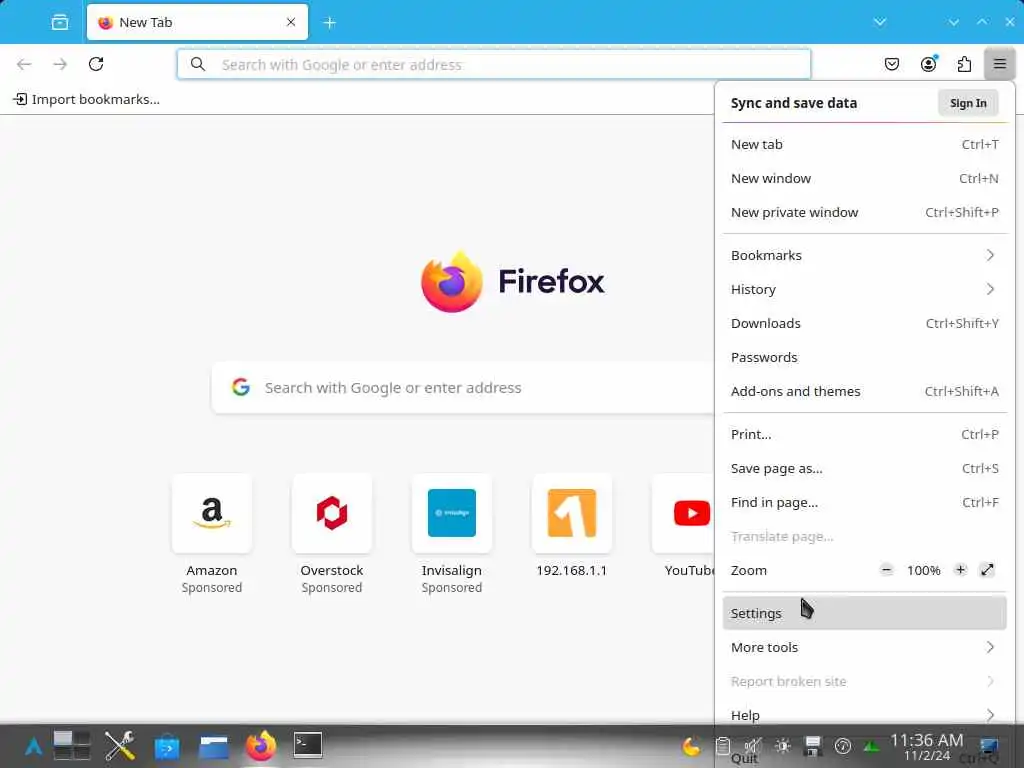Open Settings from the menu
1024x768 pixels.
coord(865,613)
